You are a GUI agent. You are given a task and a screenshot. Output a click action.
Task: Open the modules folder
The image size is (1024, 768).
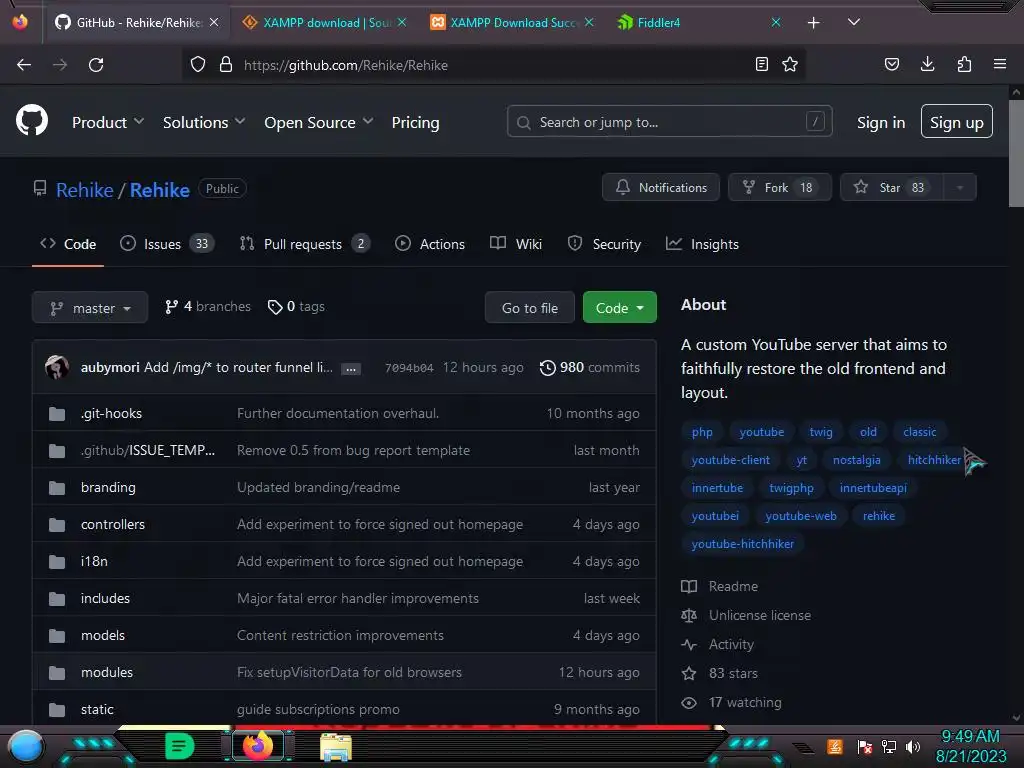point(106,672)
